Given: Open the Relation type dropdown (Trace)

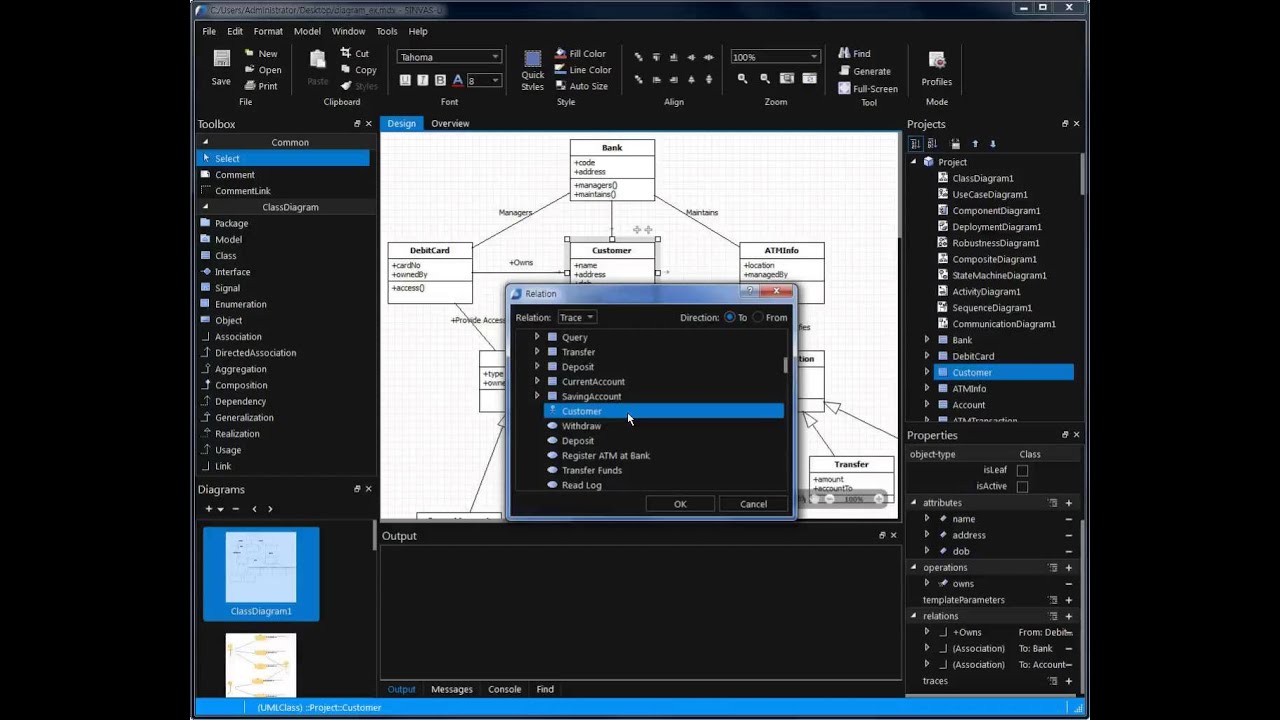Looking at the screenshot, I should coord(577,317).
